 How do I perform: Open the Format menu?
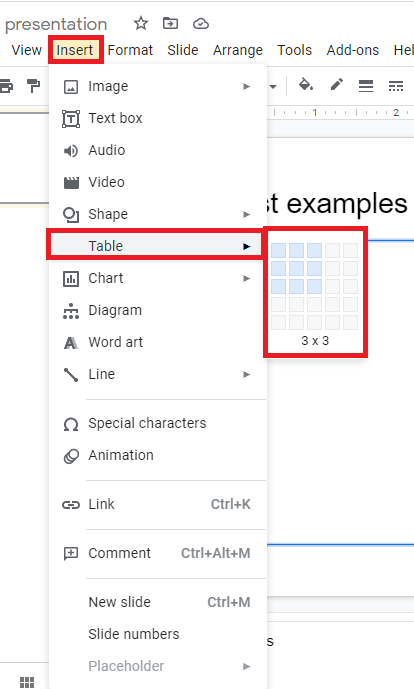(130, 50)
